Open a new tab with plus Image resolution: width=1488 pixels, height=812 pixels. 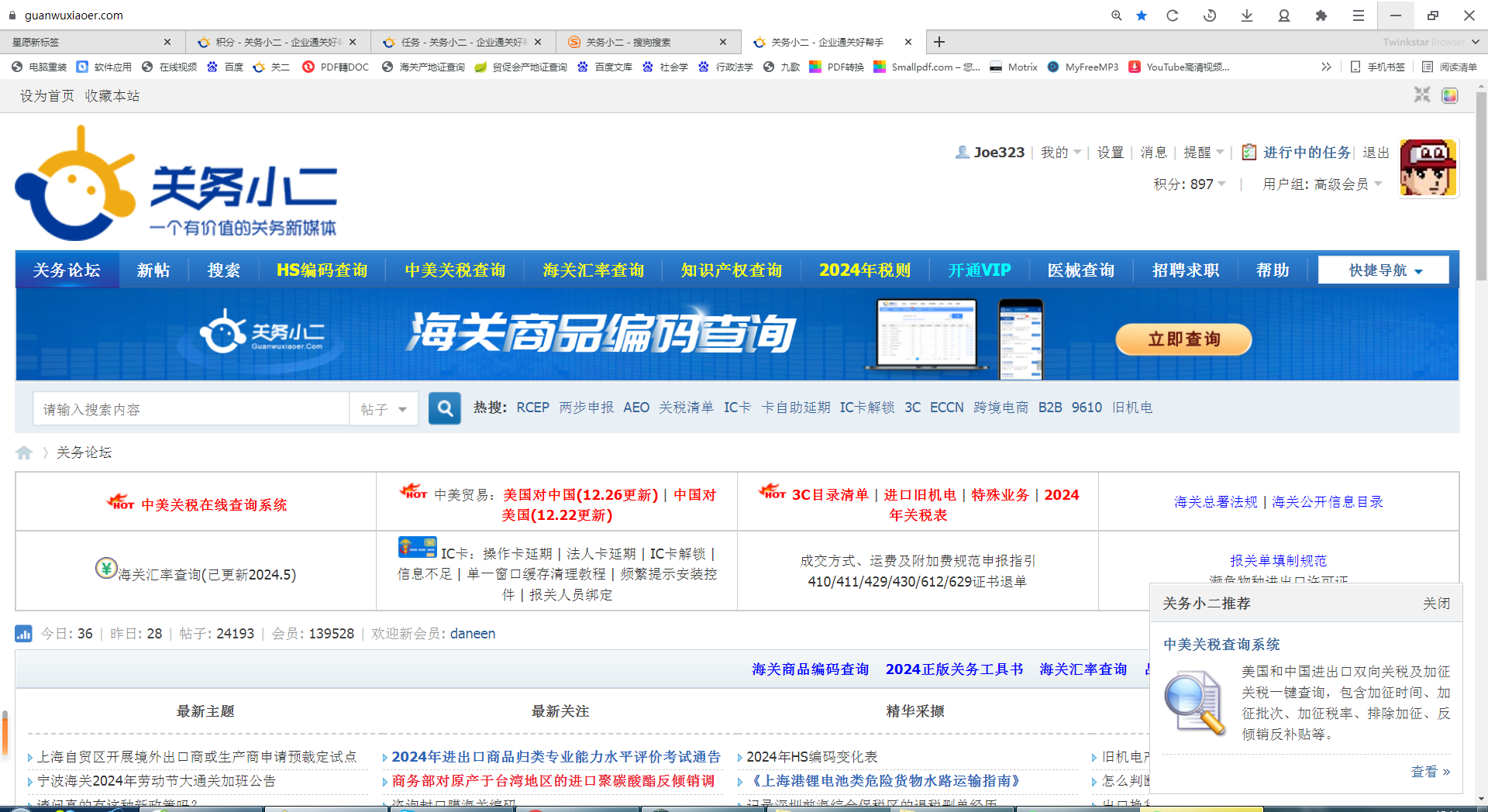[939, 42]
